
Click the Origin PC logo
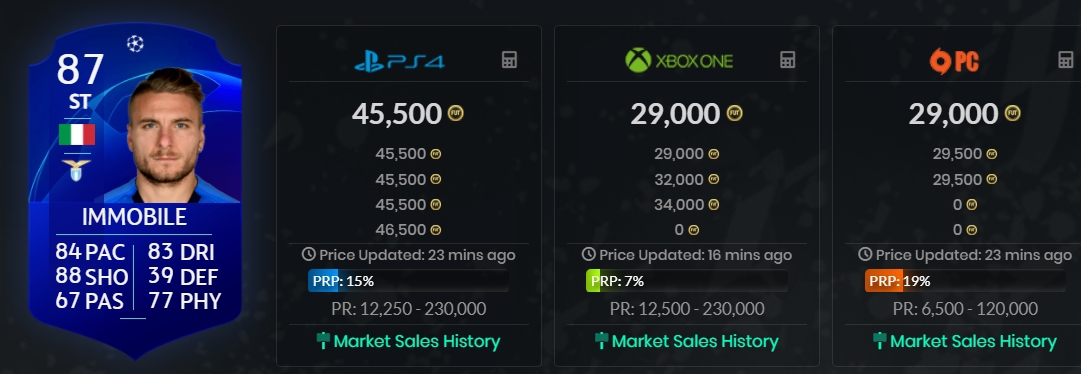click(955, 61)
